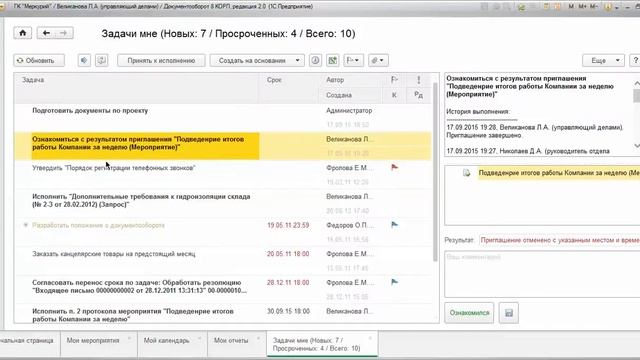Click the blue flag in Согласовать перенос срока row
The image size is (640, 360).
(394, 282)
